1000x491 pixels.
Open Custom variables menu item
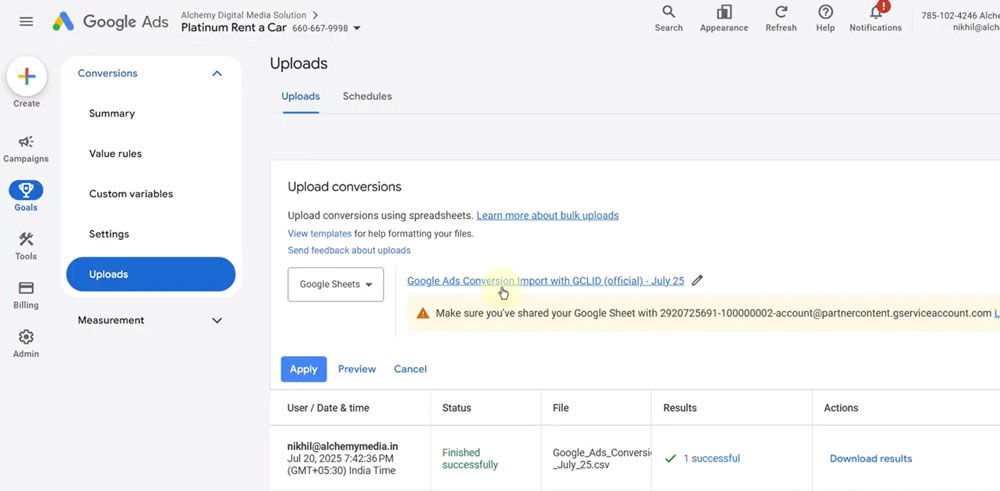pos(131,194)
